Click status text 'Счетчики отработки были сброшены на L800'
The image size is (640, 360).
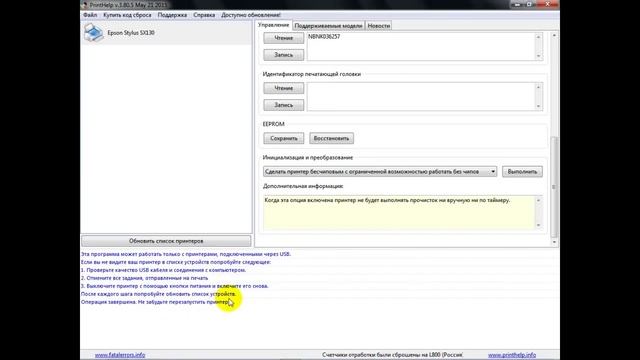pos(393,355)
